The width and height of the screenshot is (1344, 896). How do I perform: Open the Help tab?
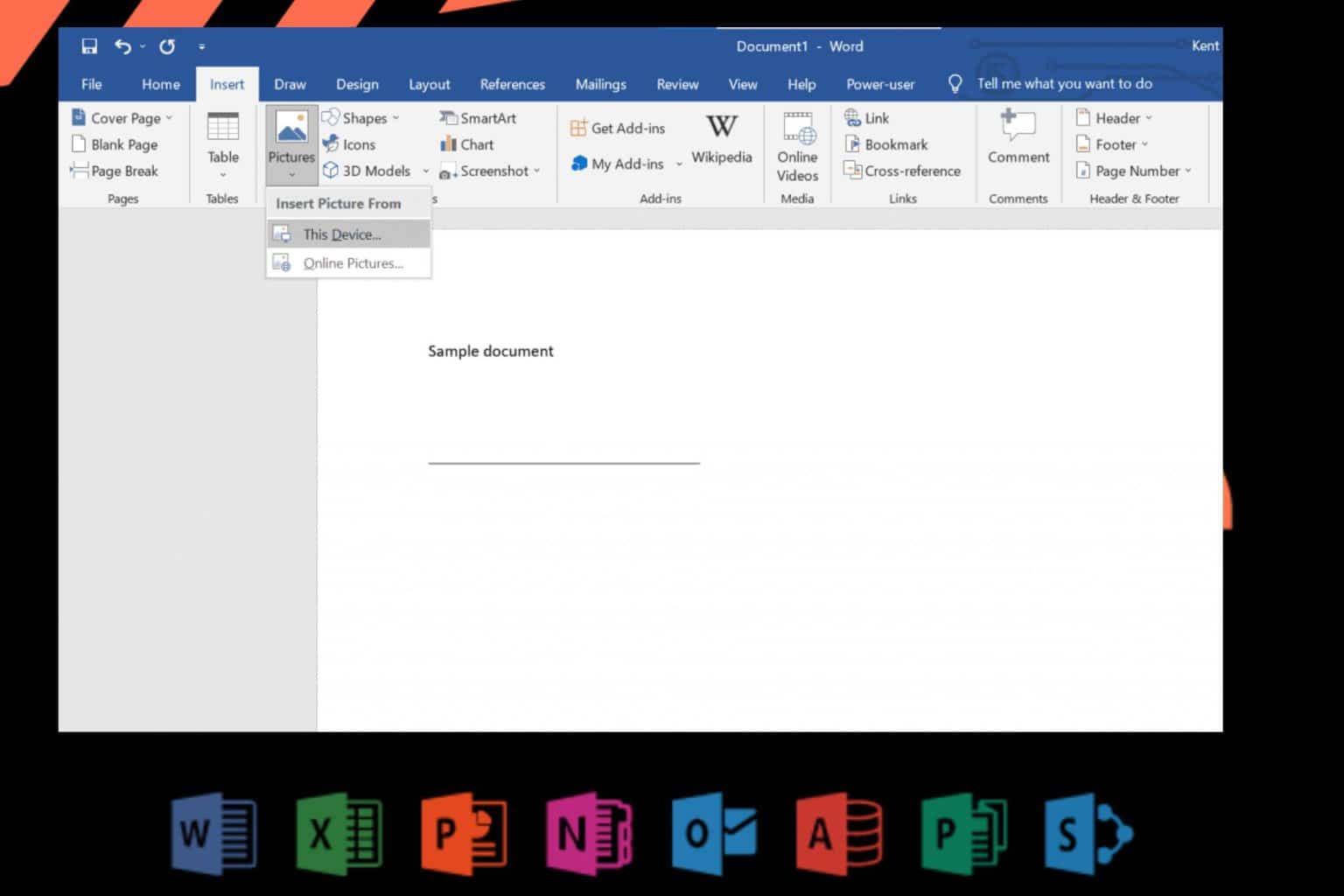[801, 84]
